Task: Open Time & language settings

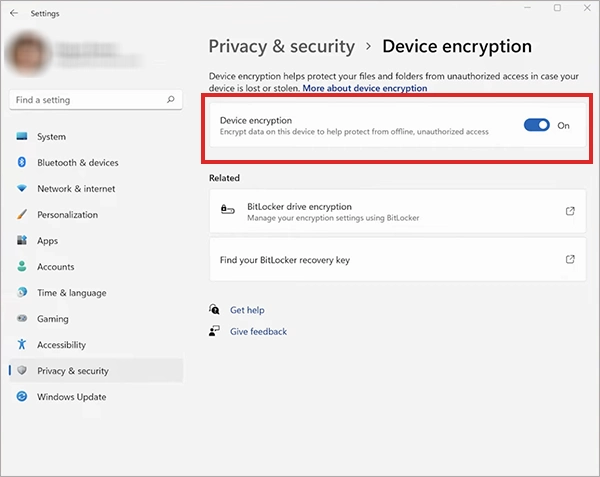Action: tap(96, 293)
